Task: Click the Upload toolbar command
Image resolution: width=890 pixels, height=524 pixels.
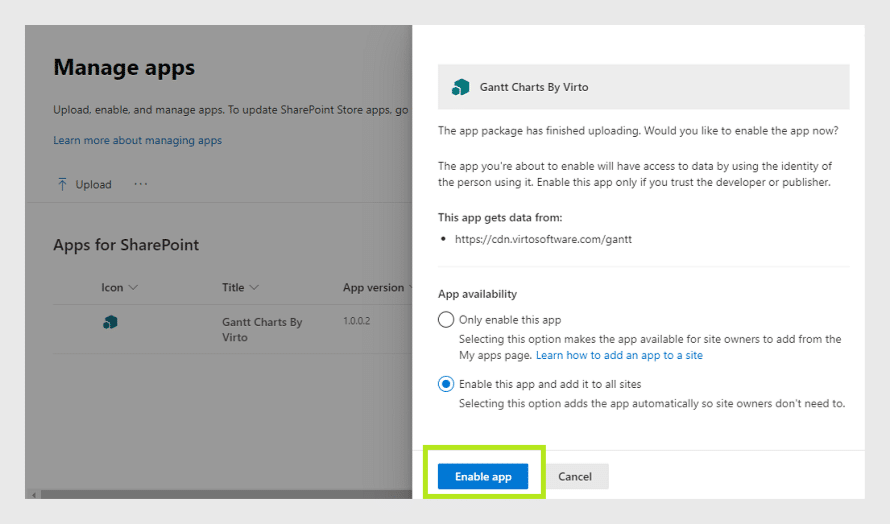Action: 84,184
